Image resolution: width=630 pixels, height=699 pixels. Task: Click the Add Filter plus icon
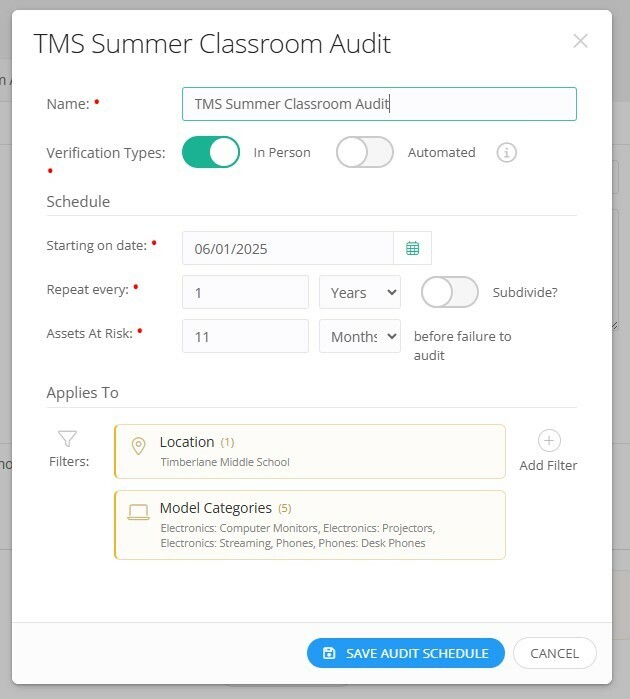point(549,441)
